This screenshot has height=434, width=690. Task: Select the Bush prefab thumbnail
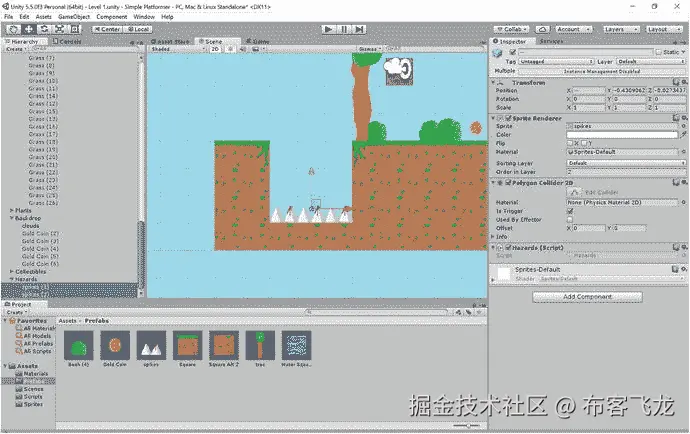pos(78,346)
